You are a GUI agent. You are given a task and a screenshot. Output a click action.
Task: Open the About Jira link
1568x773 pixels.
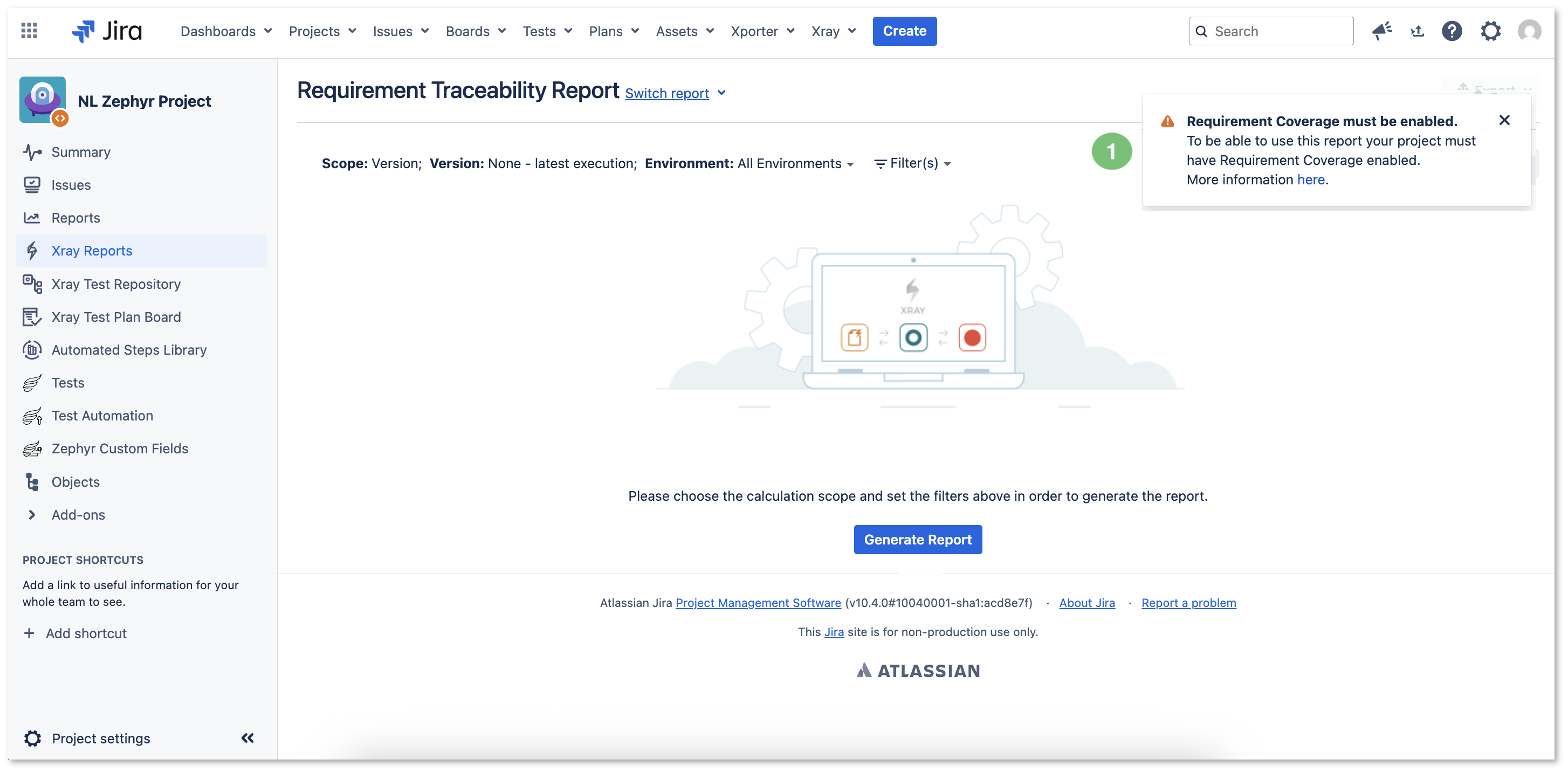(x=1086, y=603)
